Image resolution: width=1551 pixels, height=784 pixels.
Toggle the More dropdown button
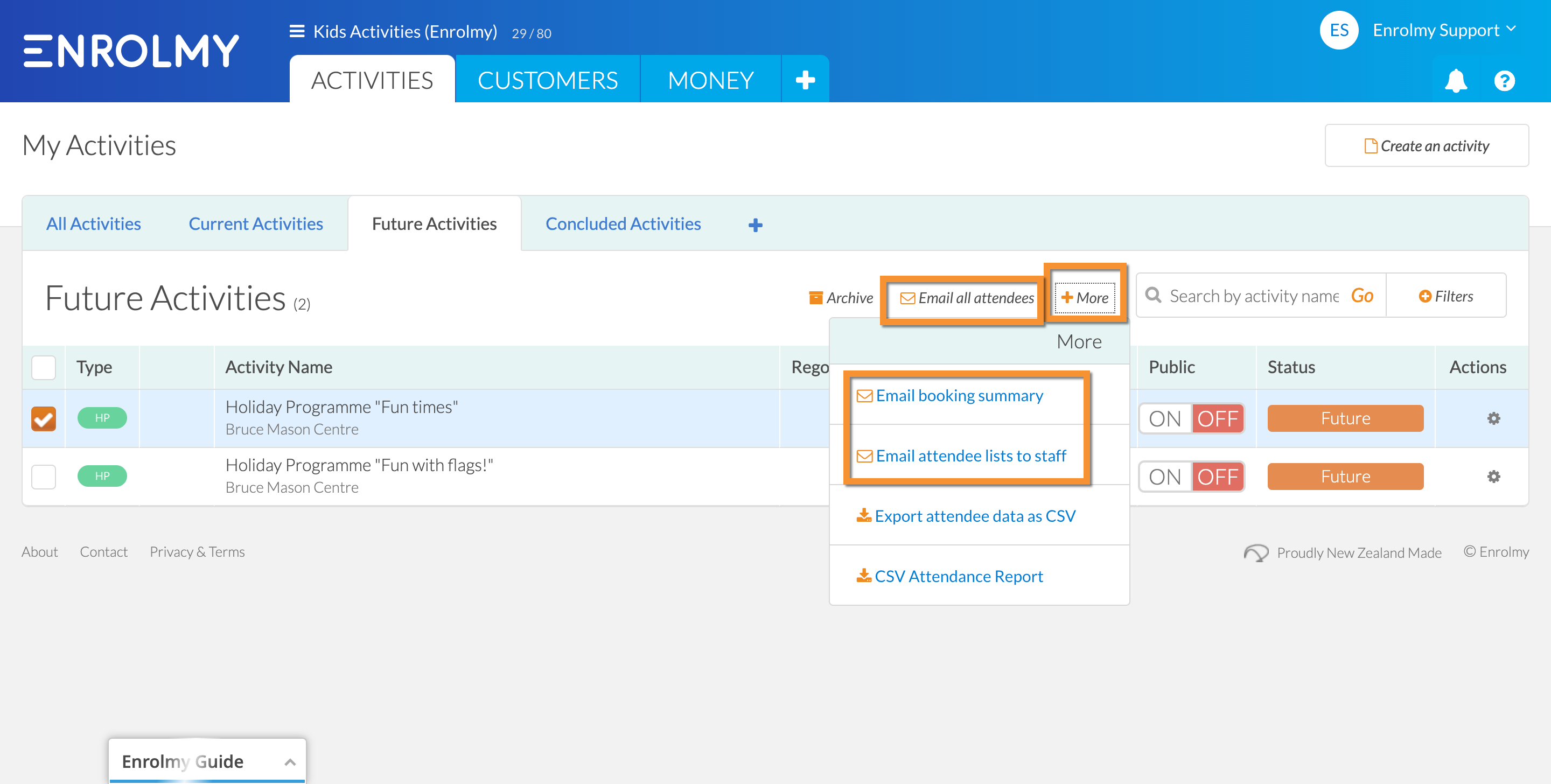point(1085,297)
